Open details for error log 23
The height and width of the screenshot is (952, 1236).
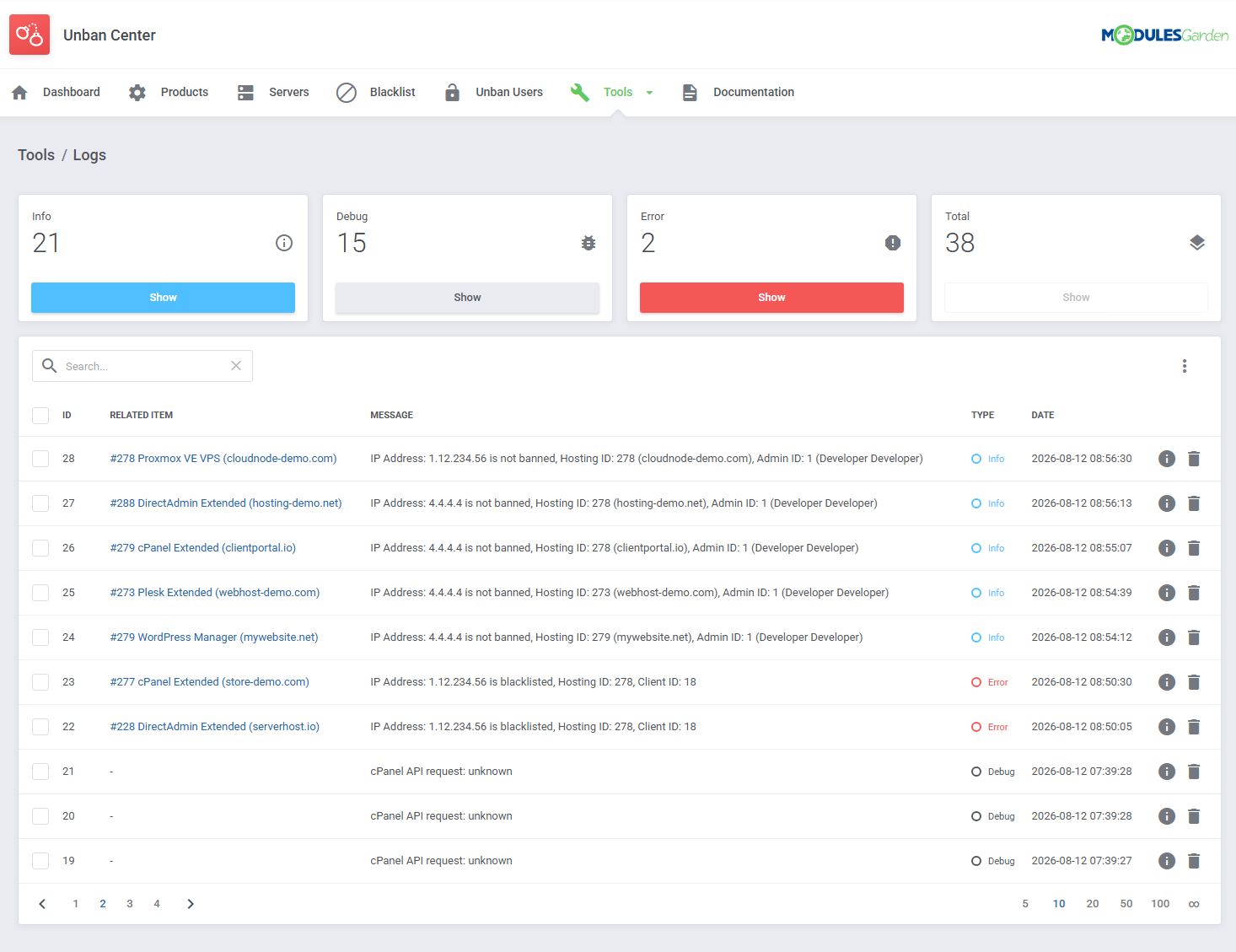(x=1167, y=682)
